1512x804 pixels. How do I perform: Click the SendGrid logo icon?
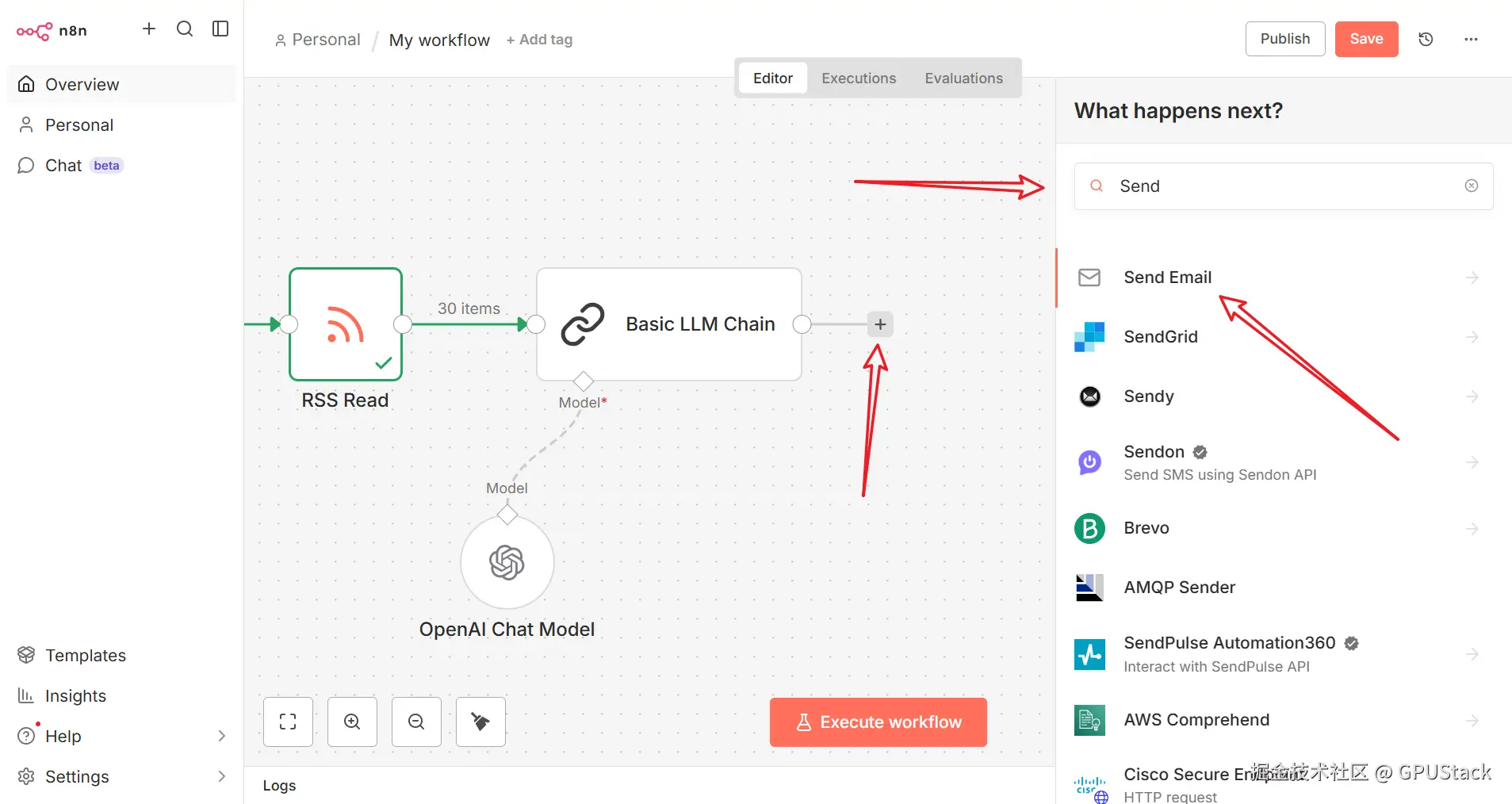(x=1089, y=337)
